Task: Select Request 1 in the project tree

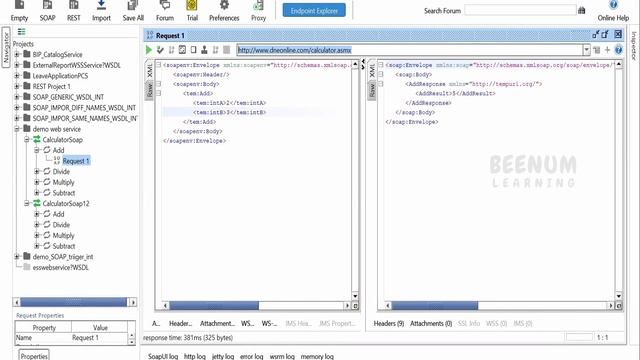Action: (76, 161)
